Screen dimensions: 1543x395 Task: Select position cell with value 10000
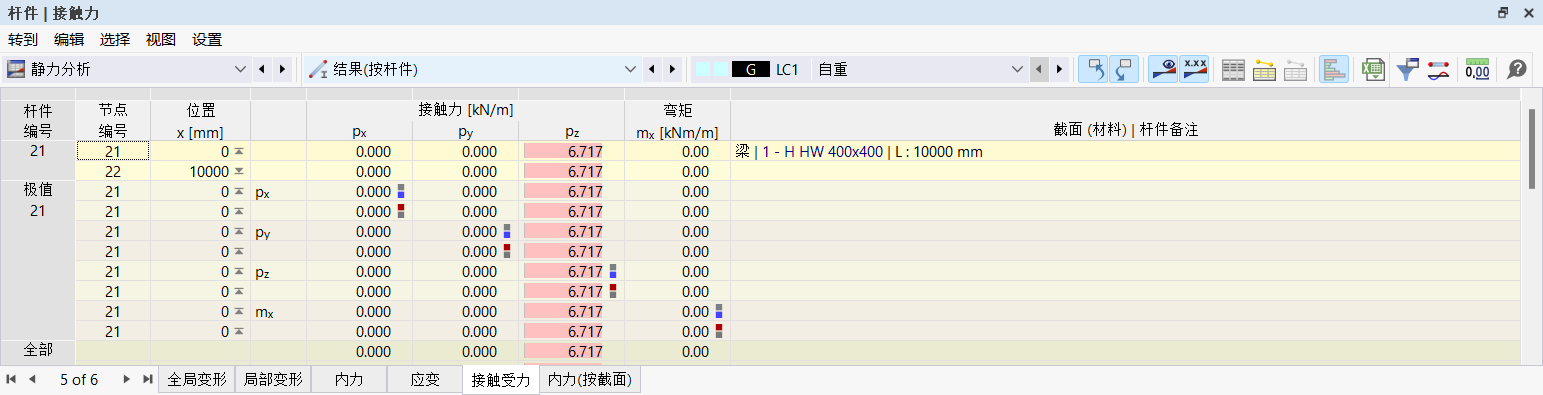click(x=200, y=171)
